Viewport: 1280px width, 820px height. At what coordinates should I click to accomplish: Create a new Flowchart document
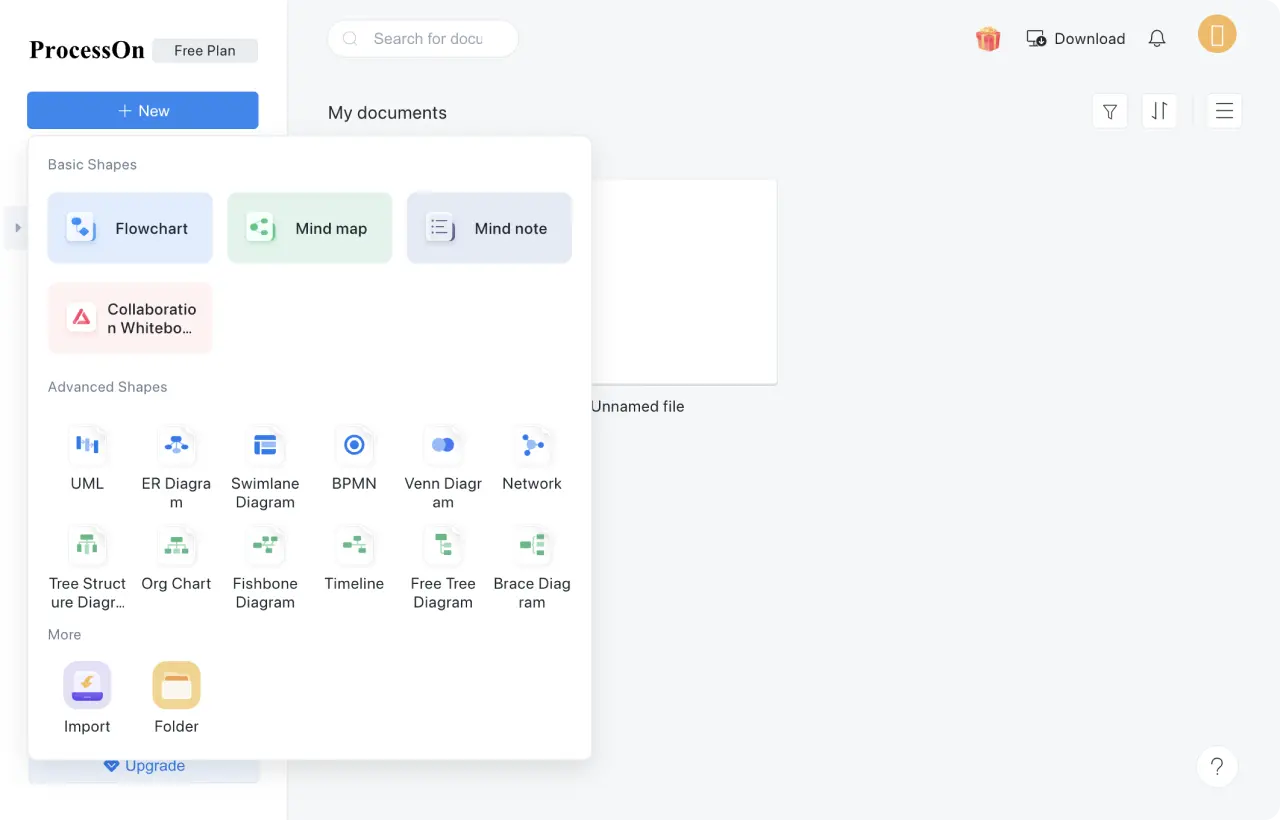click(x=130, y=228)
